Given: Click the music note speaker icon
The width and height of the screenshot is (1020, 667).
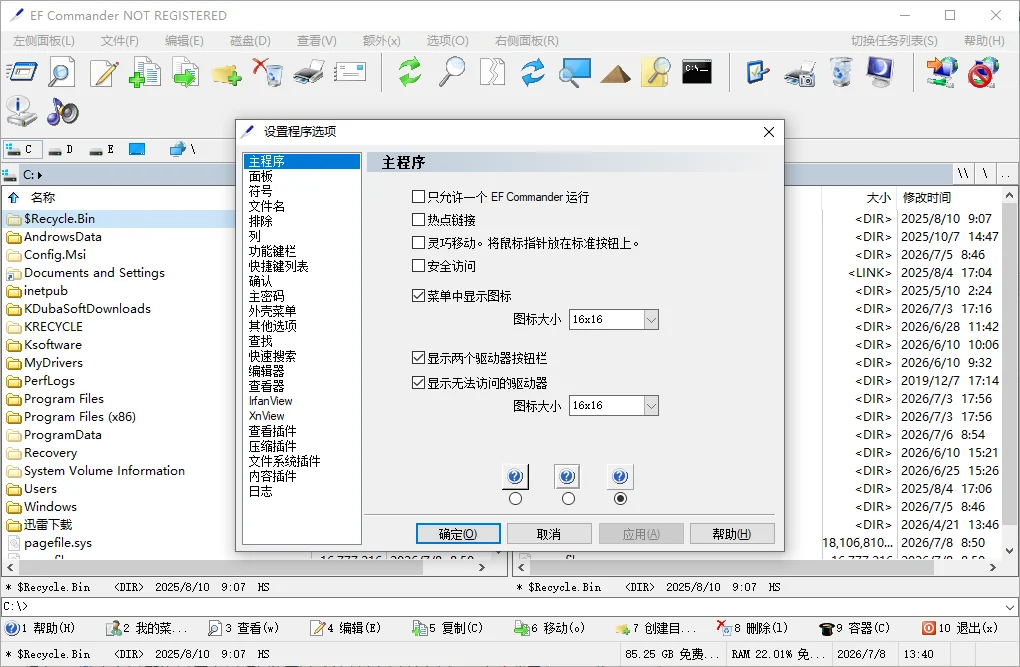Looking at the screenshot, I should (x=62, y=112).
